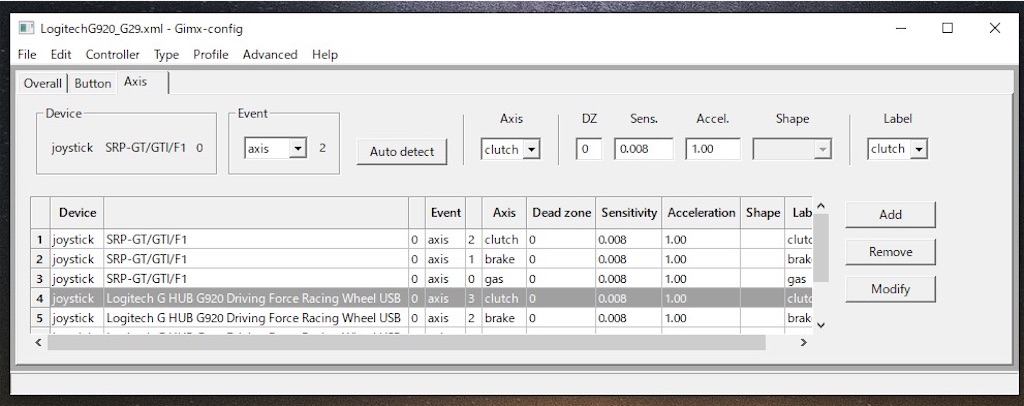
Task: Open the File menu
Action: 27,55
